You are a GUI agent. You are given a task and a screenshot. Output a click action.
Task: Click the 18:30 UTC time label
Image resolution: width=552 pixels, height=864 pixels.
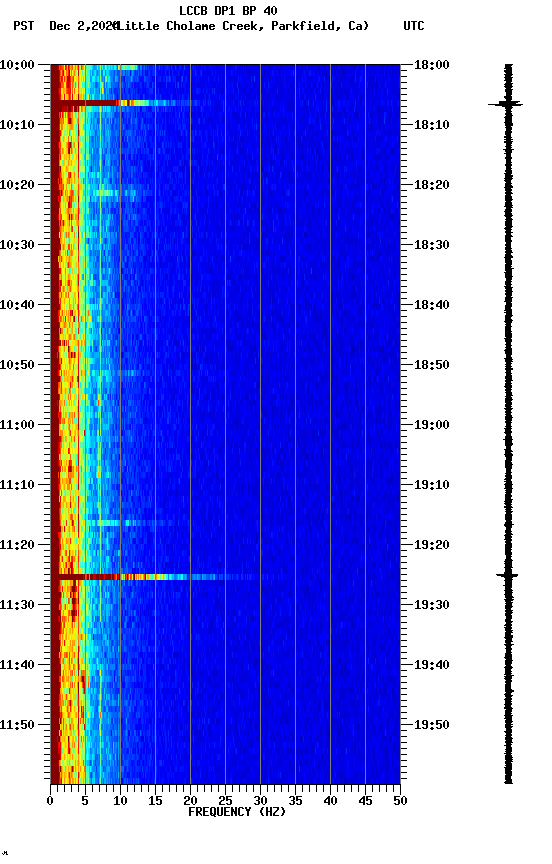432,245
